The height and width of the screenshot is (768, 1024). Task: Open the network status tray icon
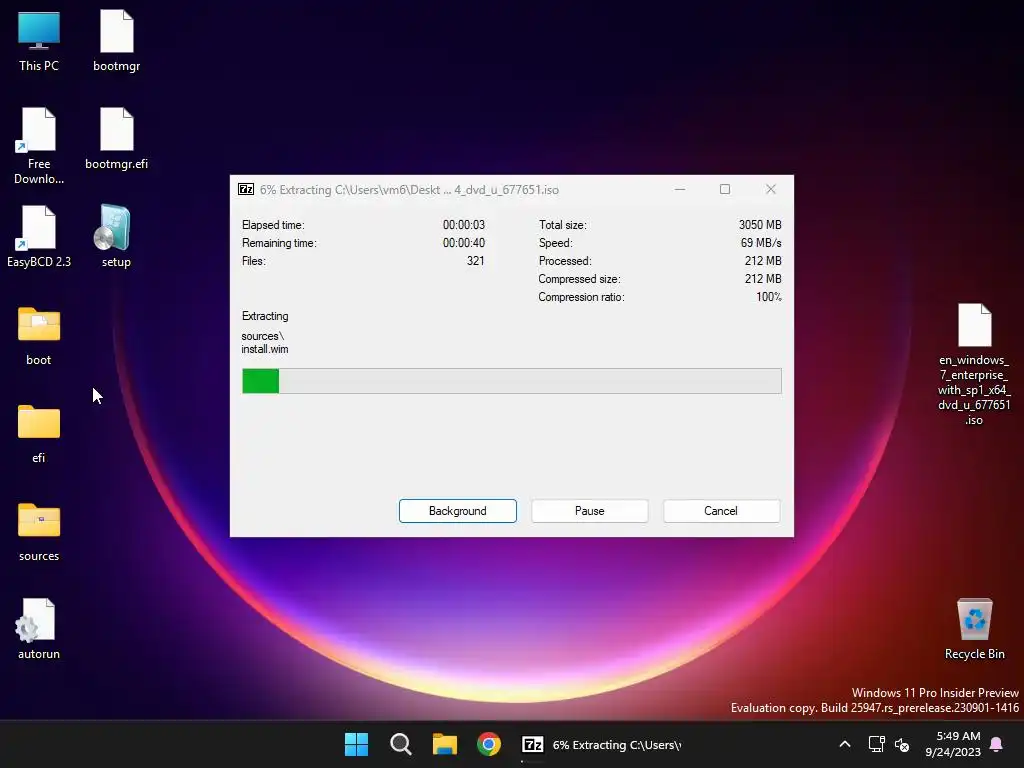click(876, 744)
